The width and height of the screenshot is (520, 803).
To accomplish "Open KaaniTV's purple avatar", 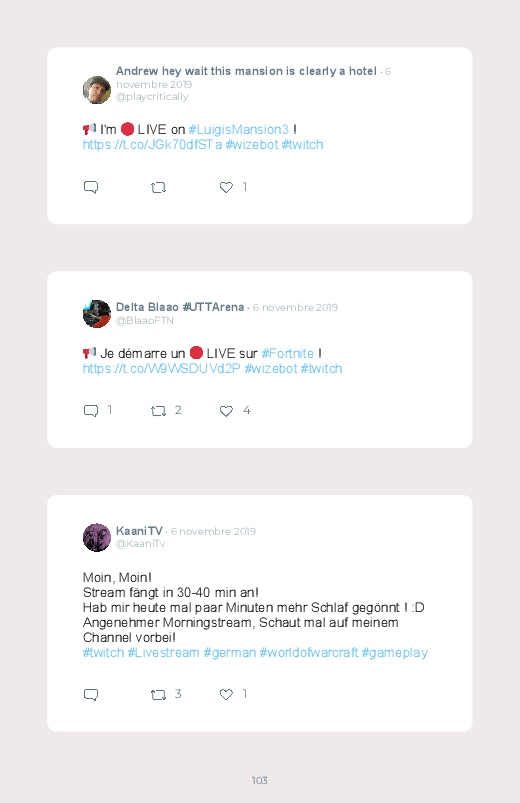I will pos(97,537).
